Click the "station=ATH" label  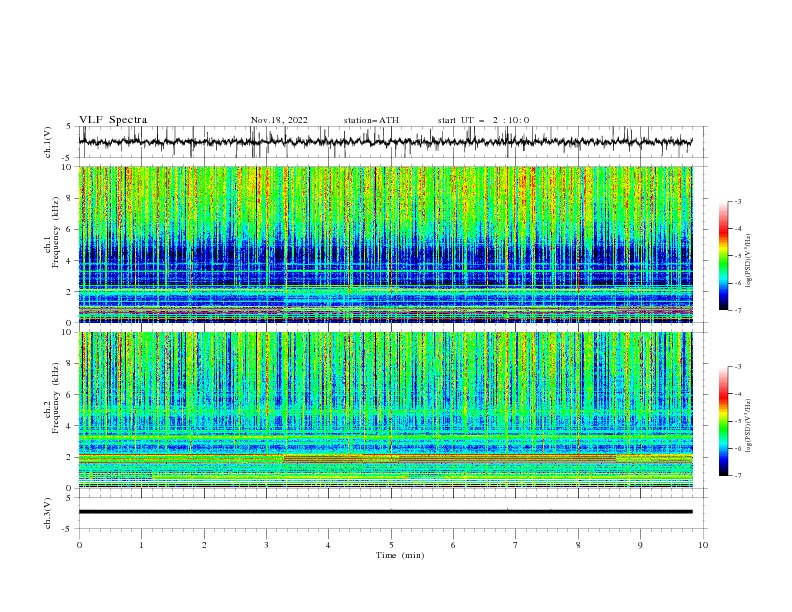click(371, 120)
